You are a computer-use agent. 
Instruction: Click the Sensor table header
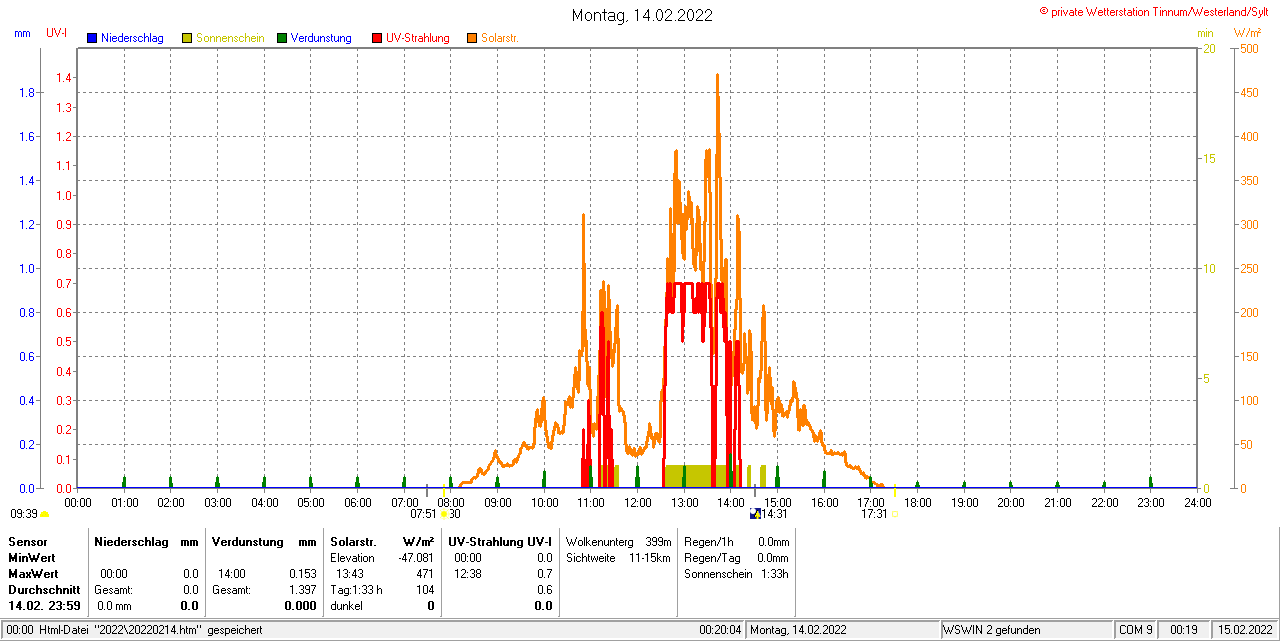pyautogui.click(x=27, y=541)
